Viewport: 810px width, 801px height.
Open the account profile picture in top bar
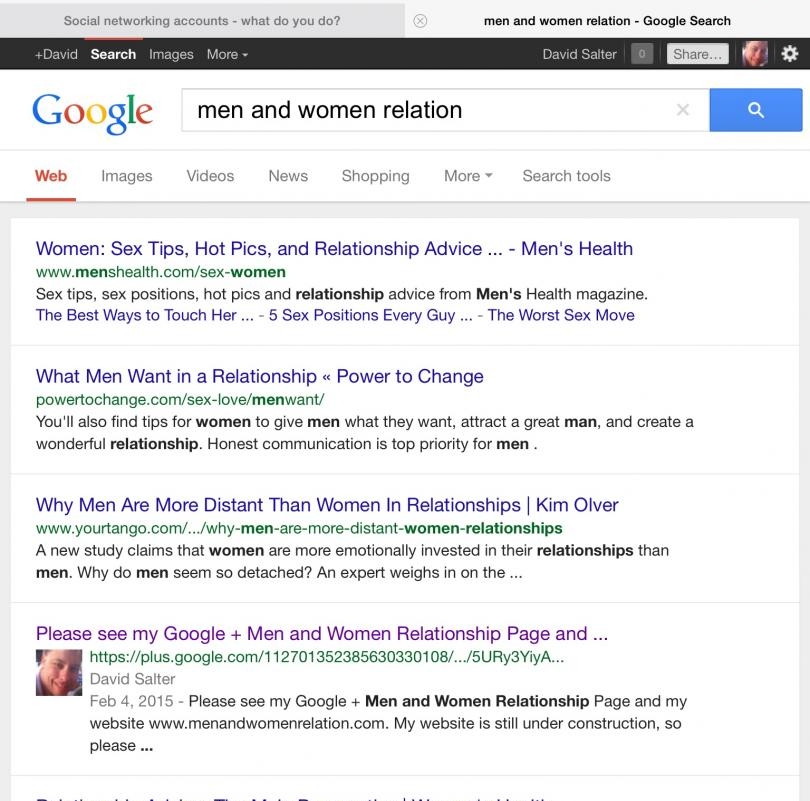pos(755,54)
